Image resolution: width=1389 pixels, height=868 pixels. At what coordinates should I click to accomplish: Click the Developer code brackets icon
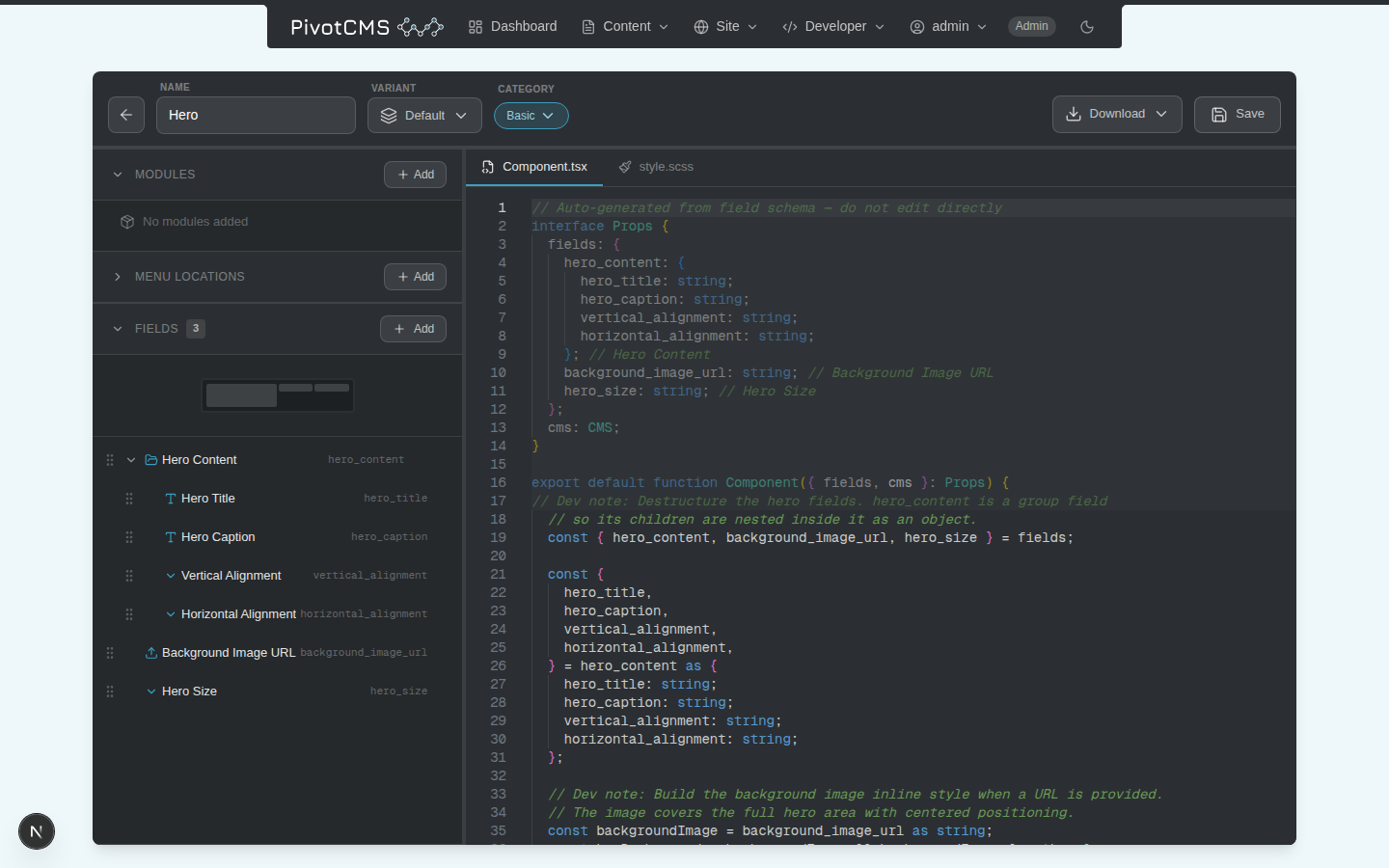(x=790, y=27)
